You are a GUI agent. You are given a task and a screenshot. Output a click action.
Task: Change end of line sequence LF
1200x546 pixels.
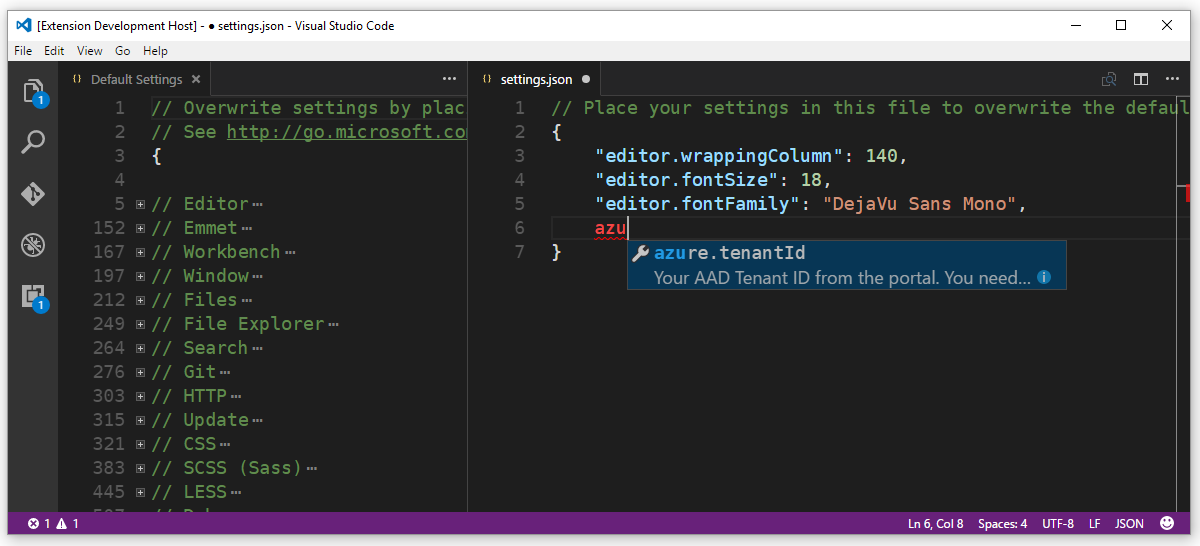(1094, 523)
